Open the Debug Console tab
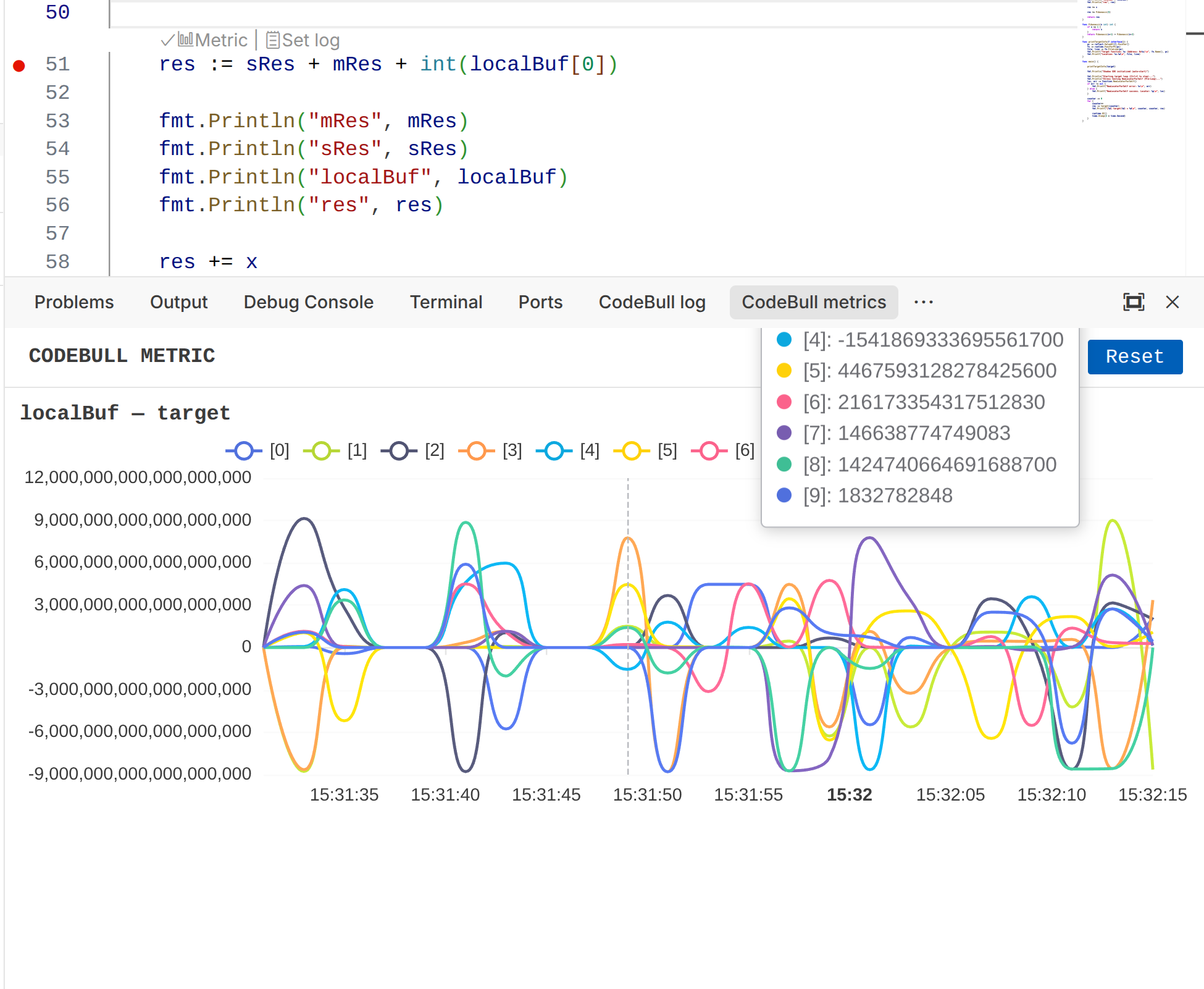Image resolution: width=1204 pixels, height=989 pixels. pos(308,302)
